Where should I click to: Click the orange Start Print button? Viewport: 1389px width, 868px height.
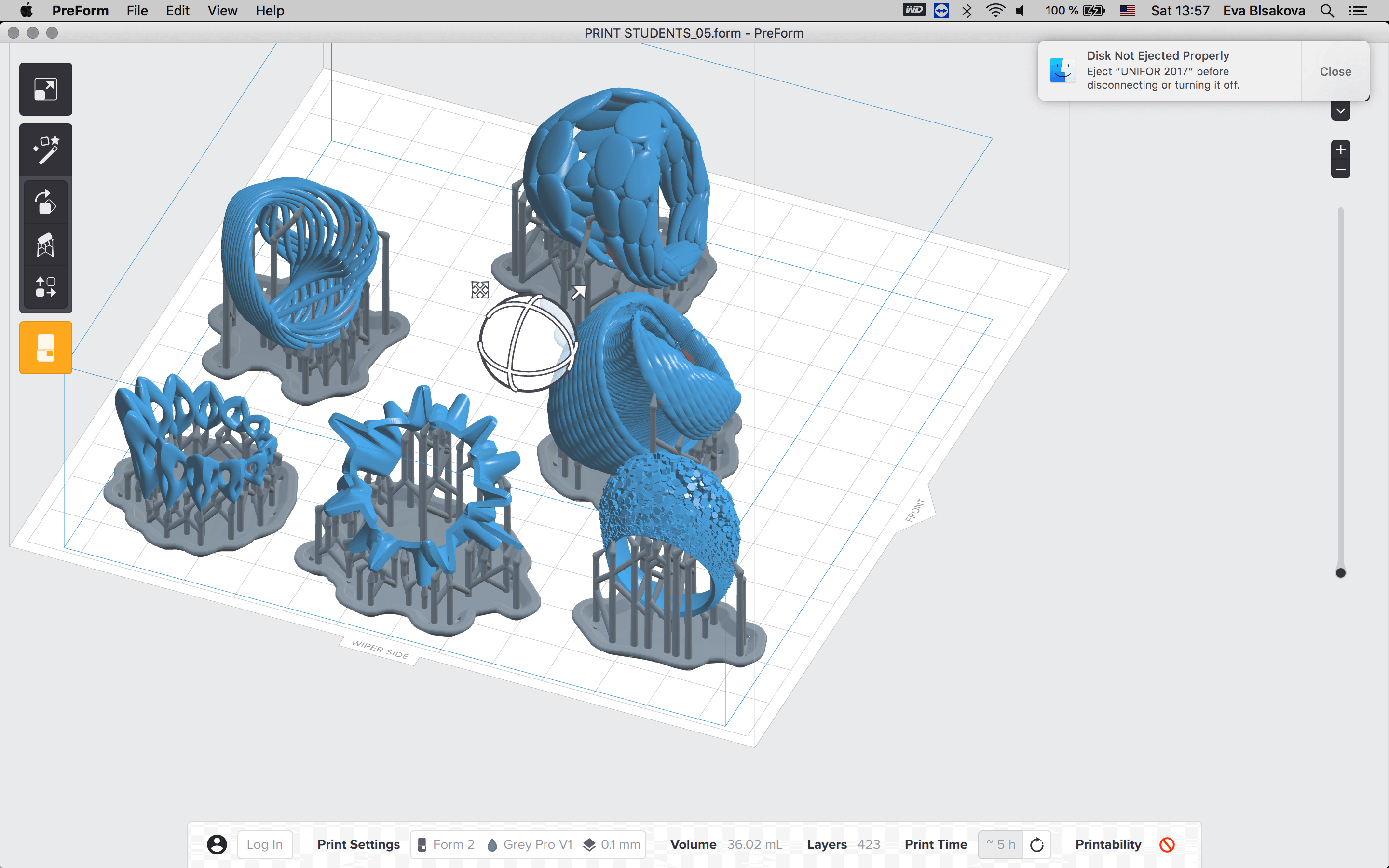[x=45, y=347]
